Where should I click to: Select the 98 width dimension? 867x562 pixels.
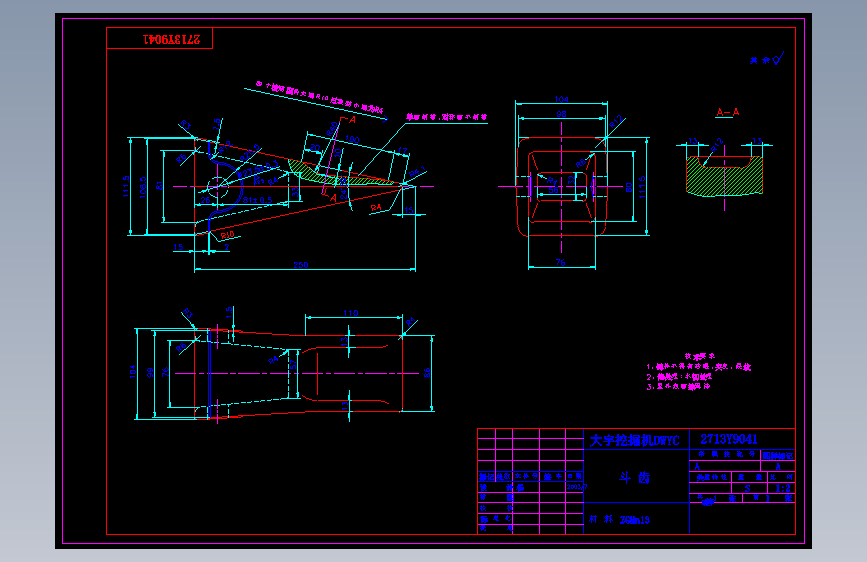tap(561, 114)
